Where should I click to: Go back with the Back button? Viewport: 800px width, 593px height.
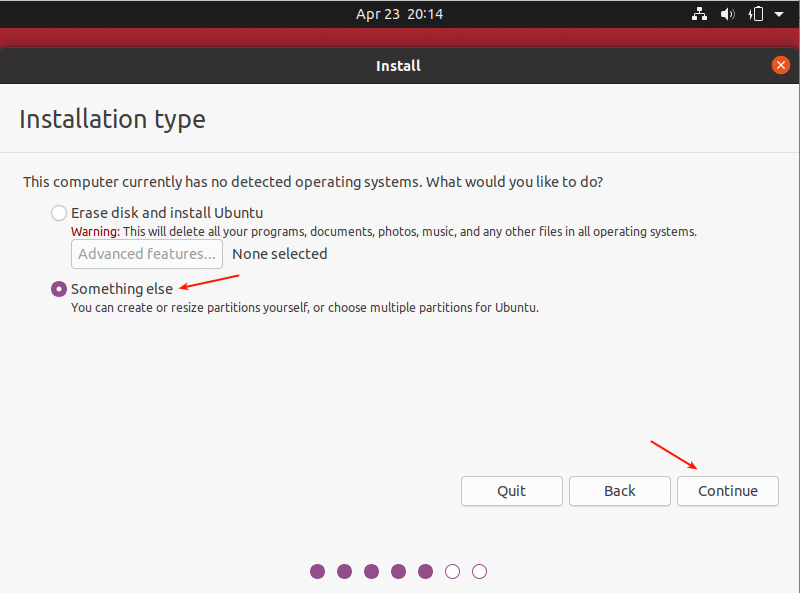click(620, 491)
